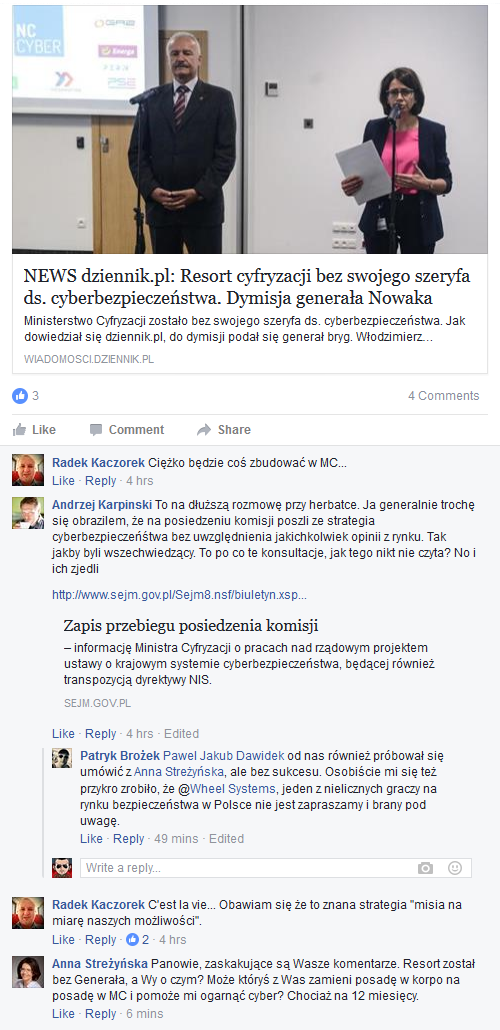Open Anna Streżyńska's avatar at bottom comment
The width and height of the screenshot is (500, 1030).
tap(28, 972)
